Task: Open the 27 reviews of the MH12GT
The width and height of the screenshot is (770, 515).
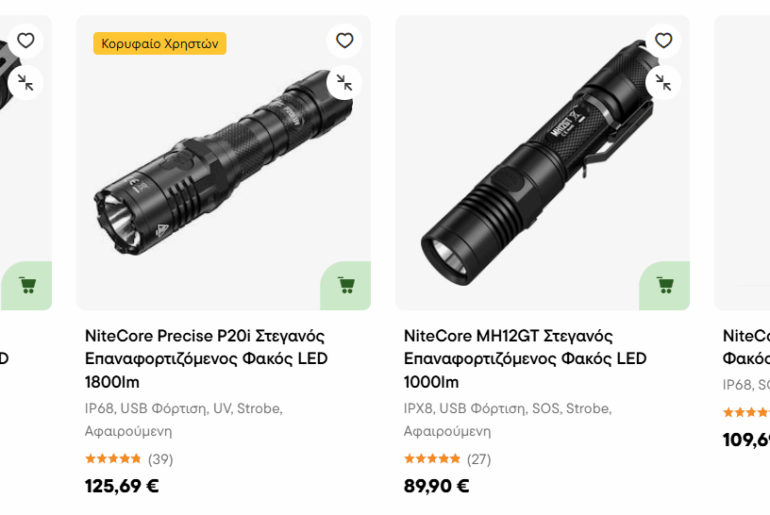Action: (479, 459)
